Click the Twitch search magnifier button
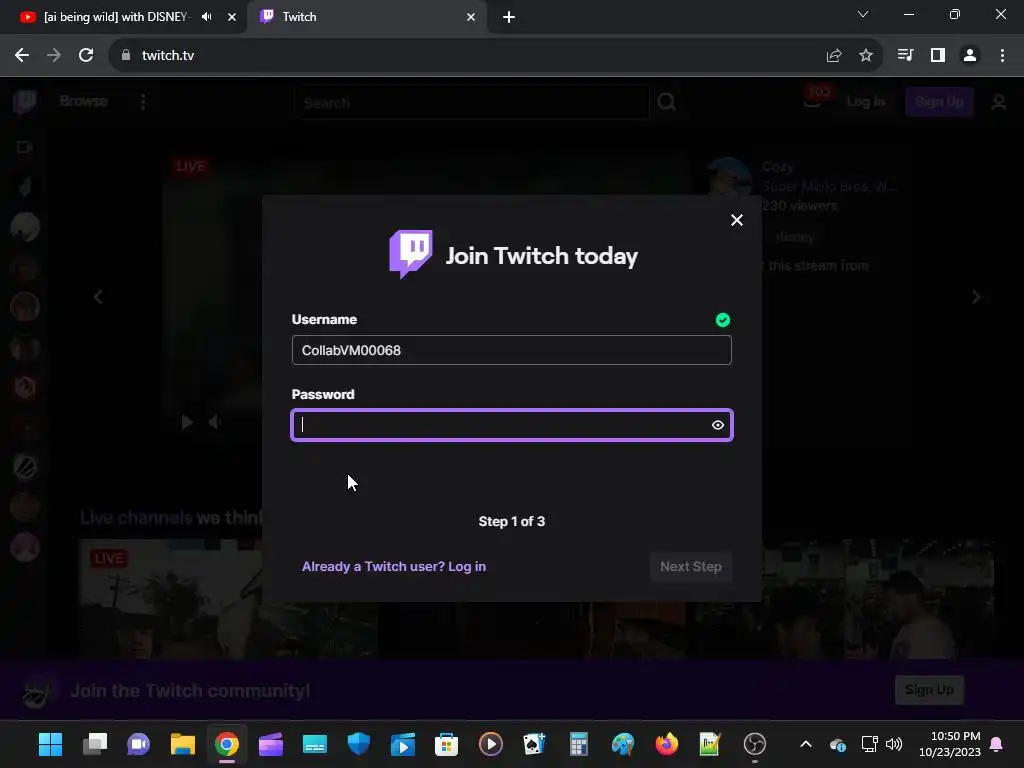The image size is (1024, 768). coord(666,102)
